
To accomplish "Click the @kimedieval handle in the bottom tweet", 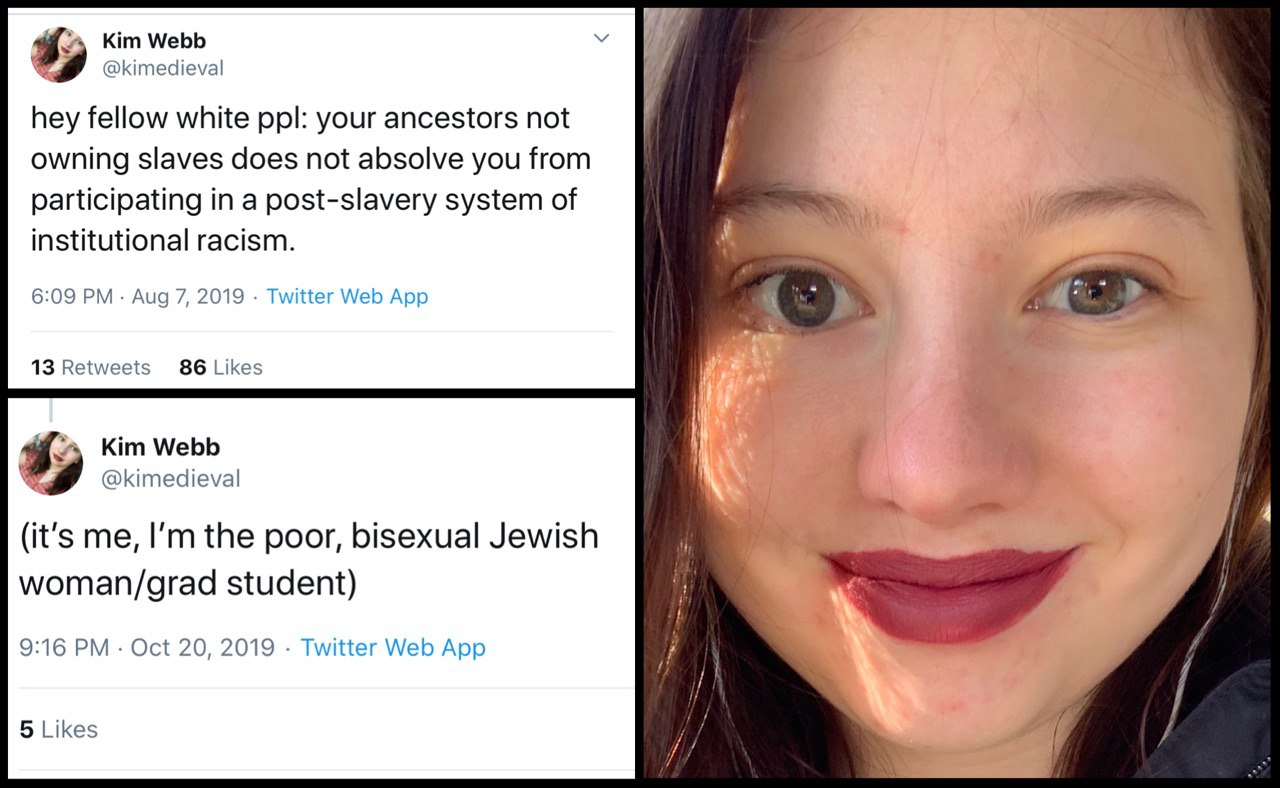I will click(171, 479).
